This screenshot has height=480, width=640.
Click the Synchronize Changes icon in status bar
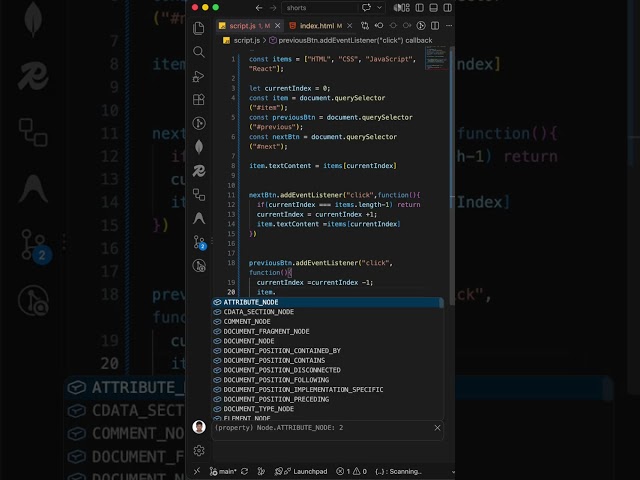(244, 471)
